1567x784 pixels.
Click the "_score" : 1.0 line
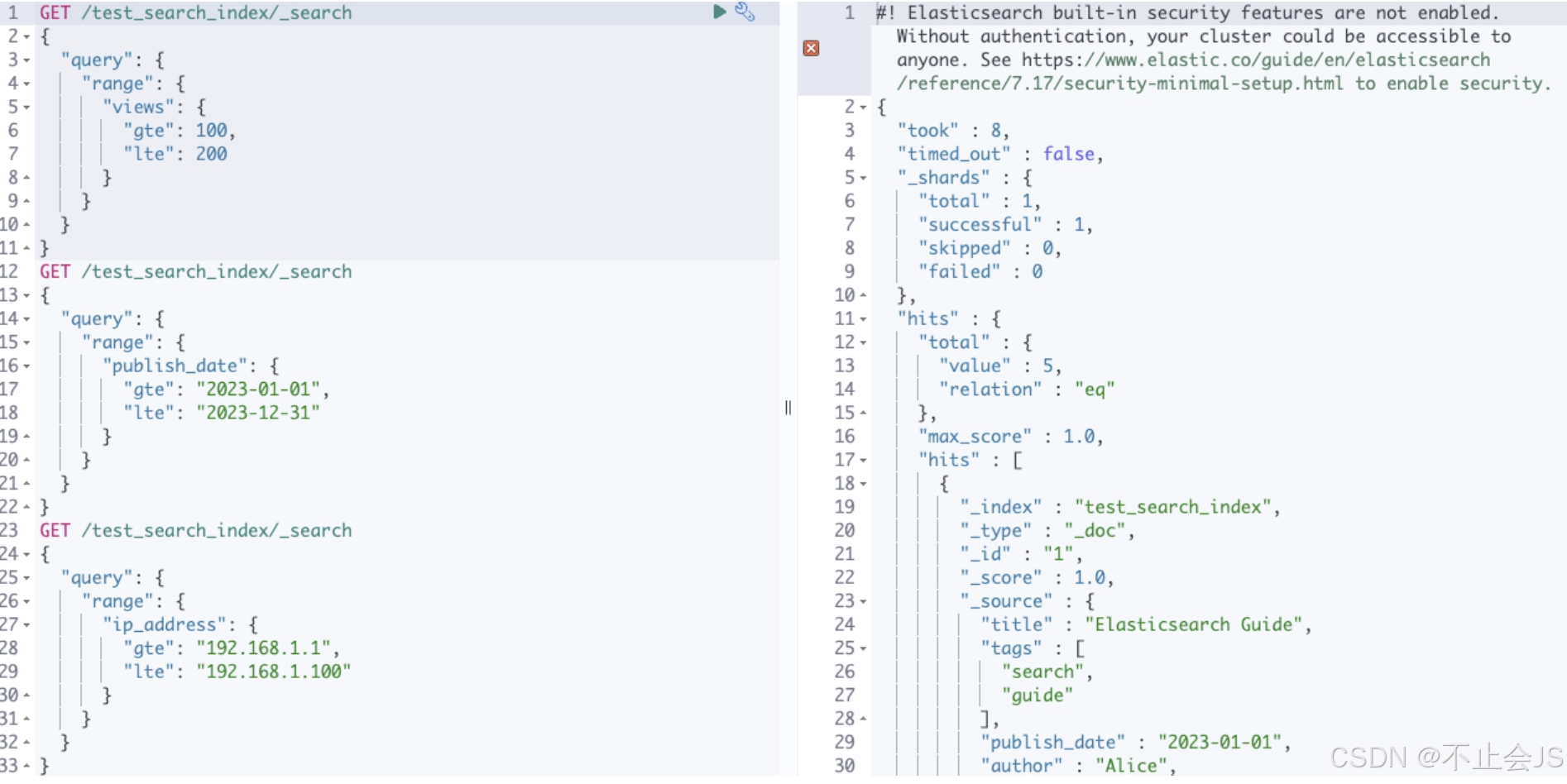click(1037, 577)
